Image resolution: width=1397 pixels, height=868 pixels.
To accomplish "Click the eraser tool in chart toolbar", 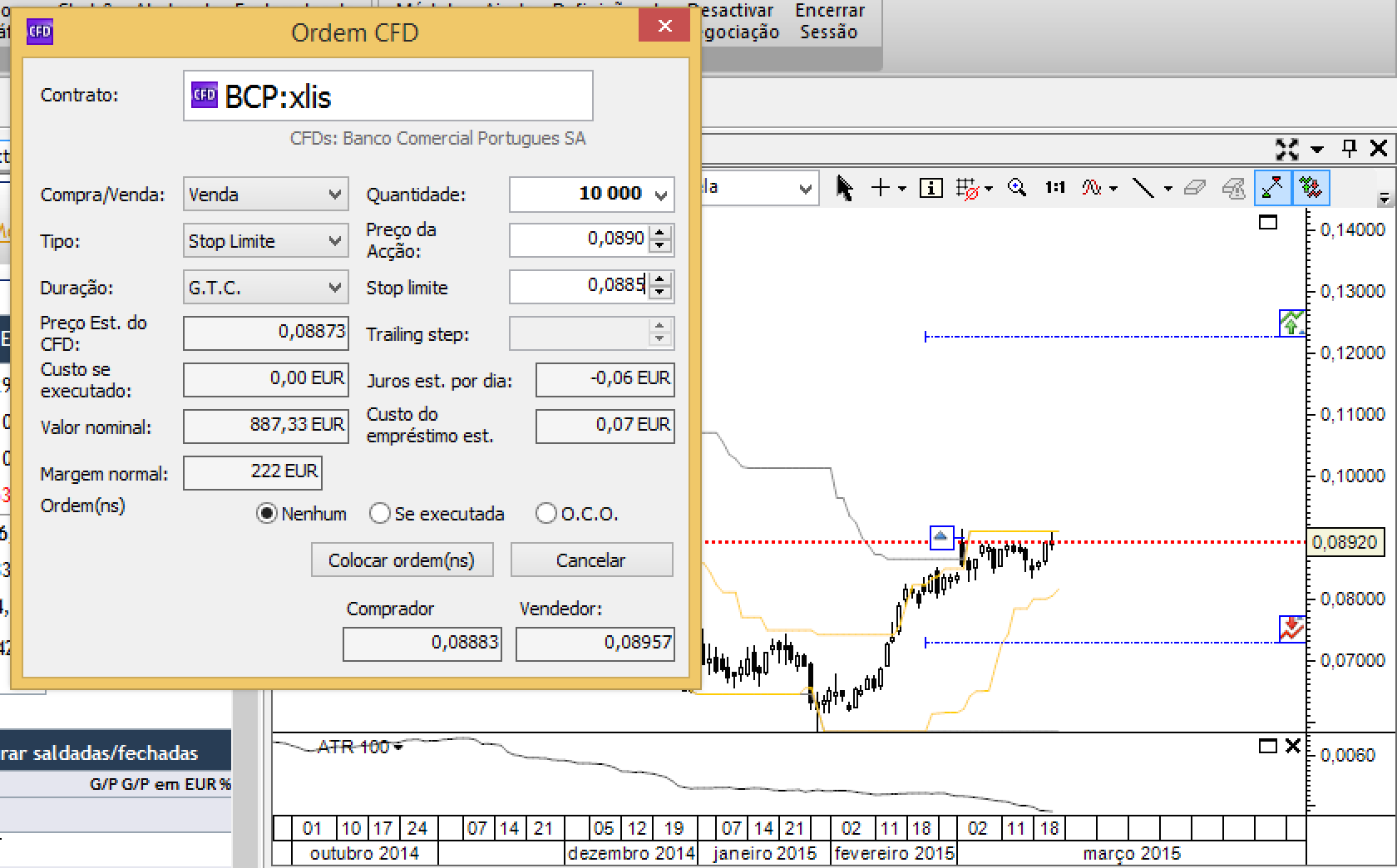I will point(1194,188).
